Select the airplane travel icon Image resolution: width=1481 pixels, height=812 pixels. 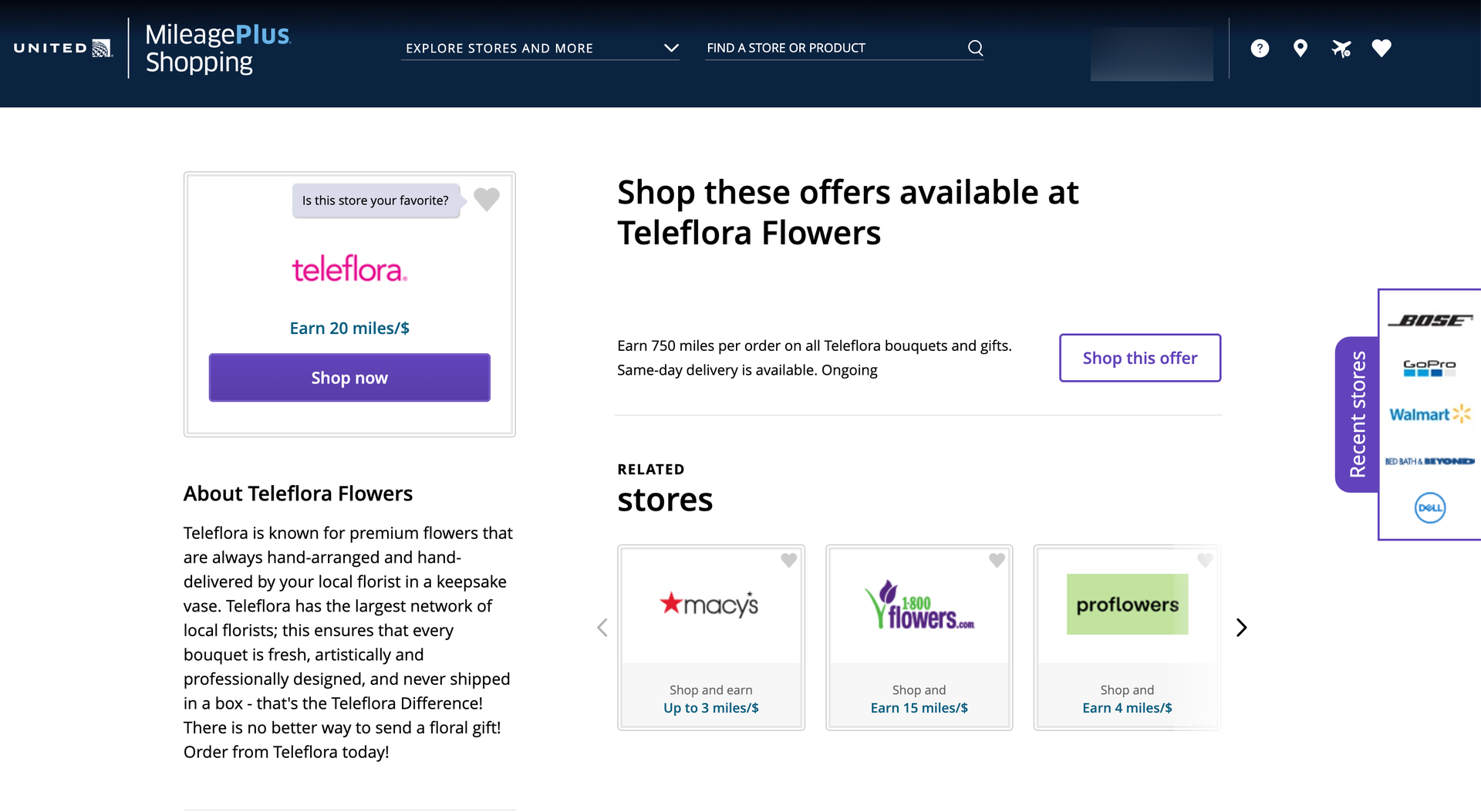(1341, 48)
